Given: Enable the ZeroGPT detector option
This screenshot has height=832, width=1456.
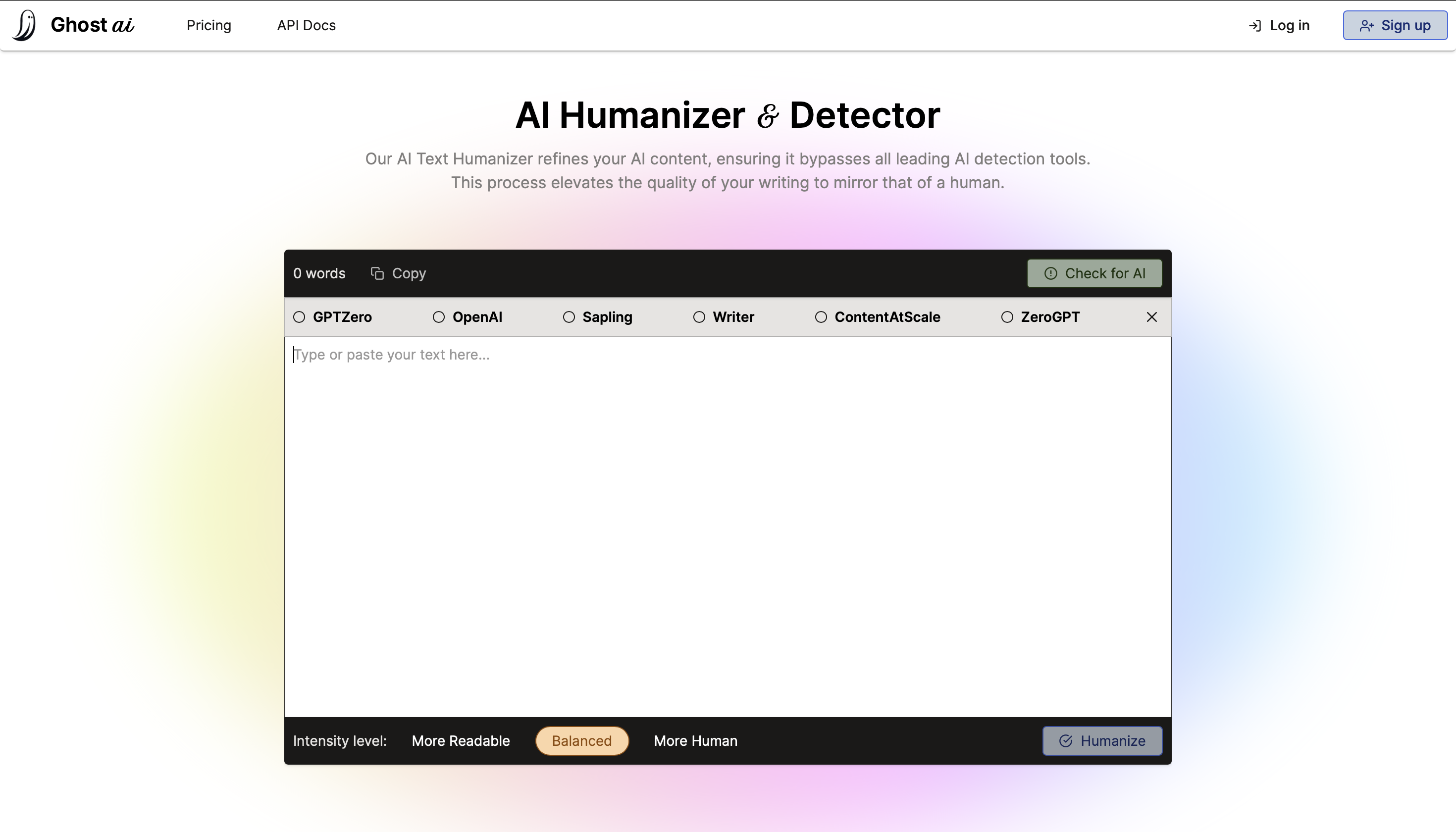Looking at the screenshot, I should coord(1007,316).
